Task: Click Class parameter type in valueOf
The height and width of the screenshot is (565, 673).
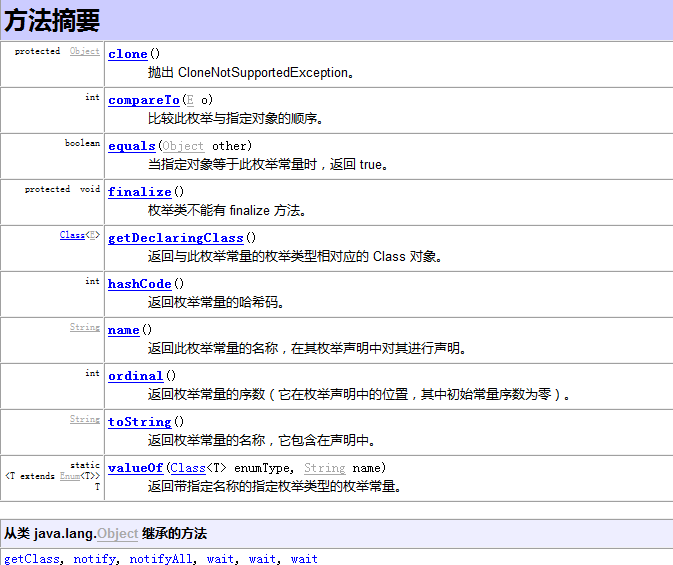Action: (x=188, y=468)
